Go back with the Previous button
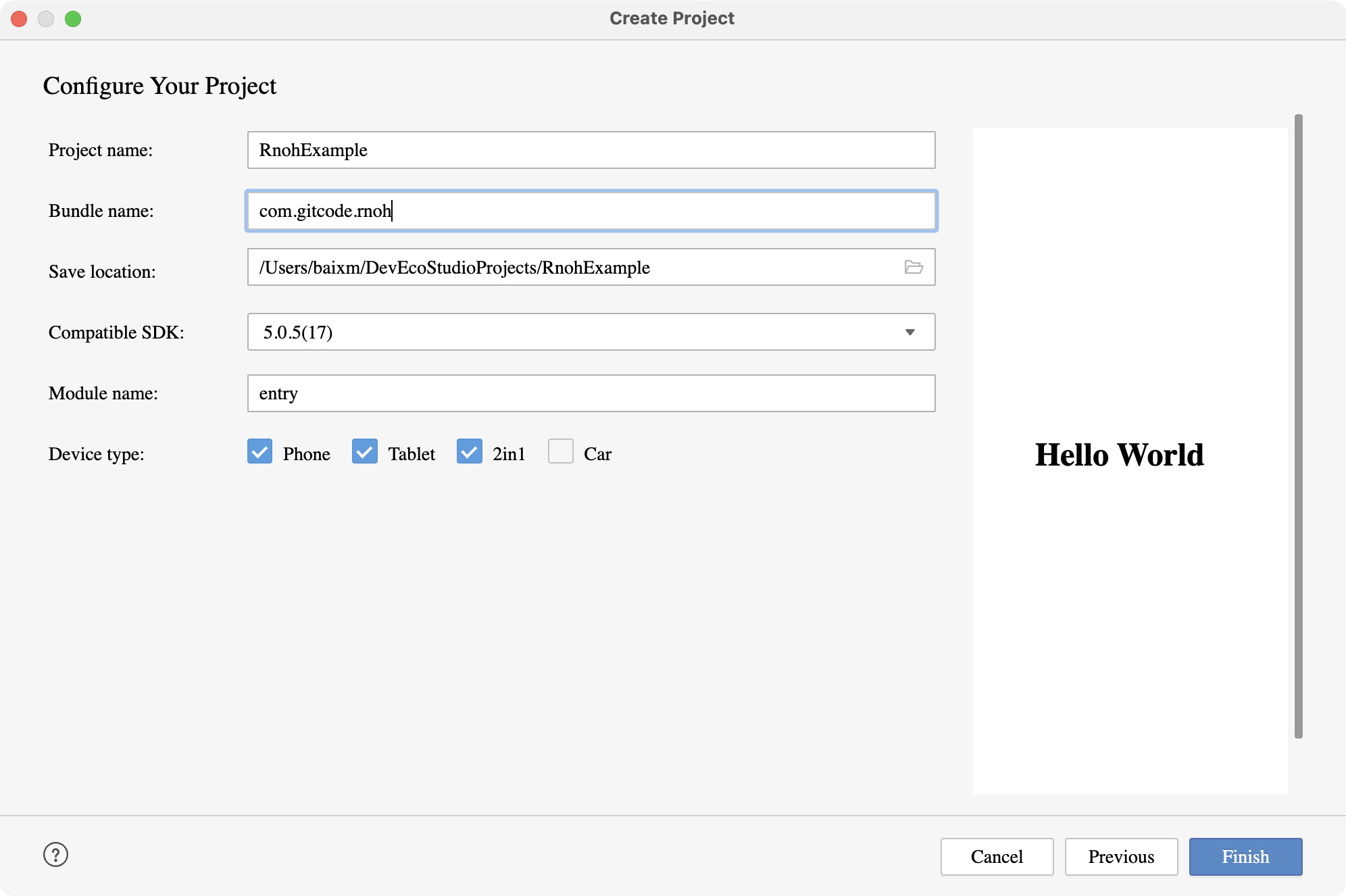 coord(1121,857)
